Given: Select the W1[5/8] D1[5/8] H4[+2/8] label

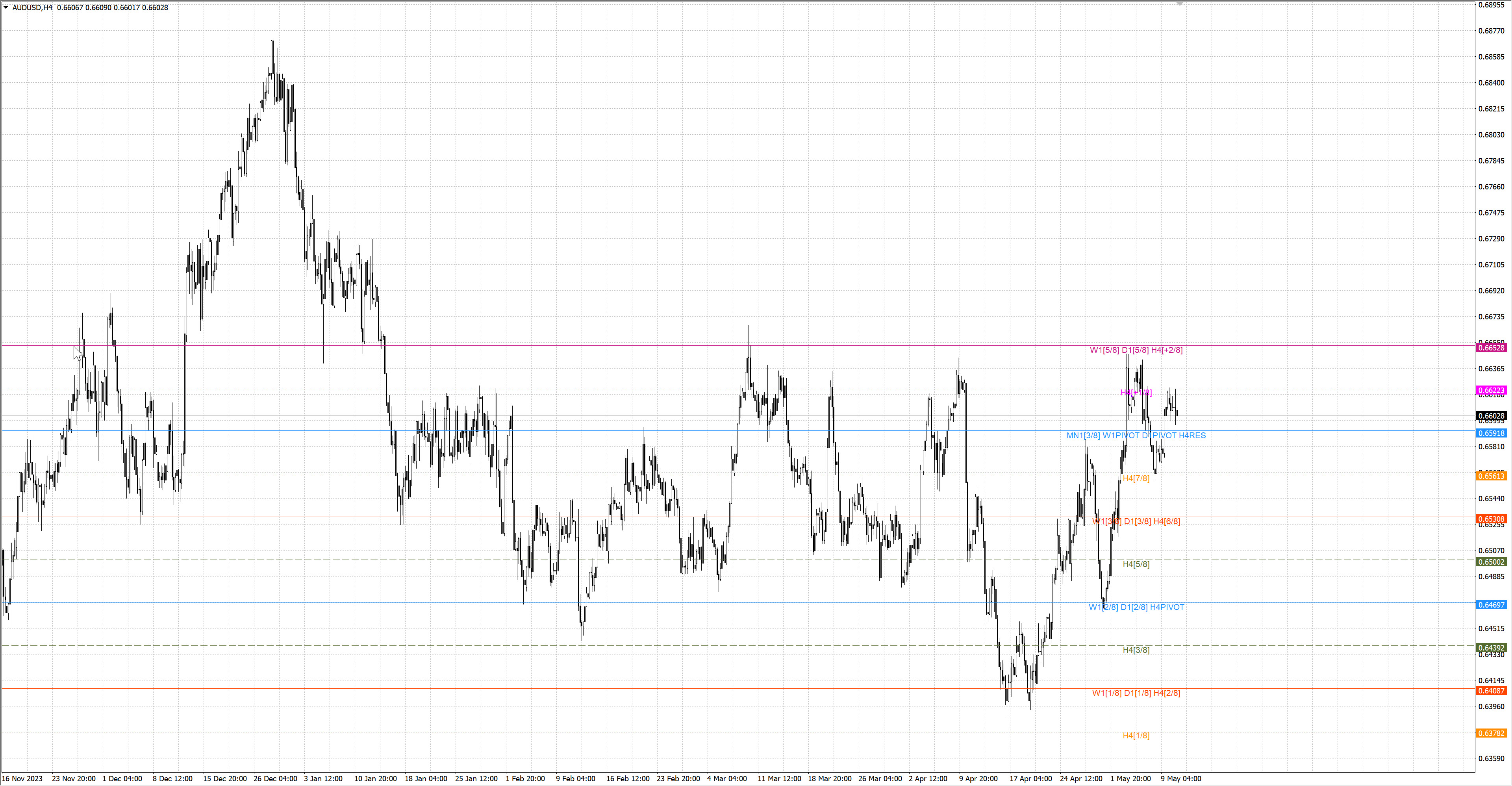Looking at the screenshot, I should pyautogui.click(x=1136, y=350).
